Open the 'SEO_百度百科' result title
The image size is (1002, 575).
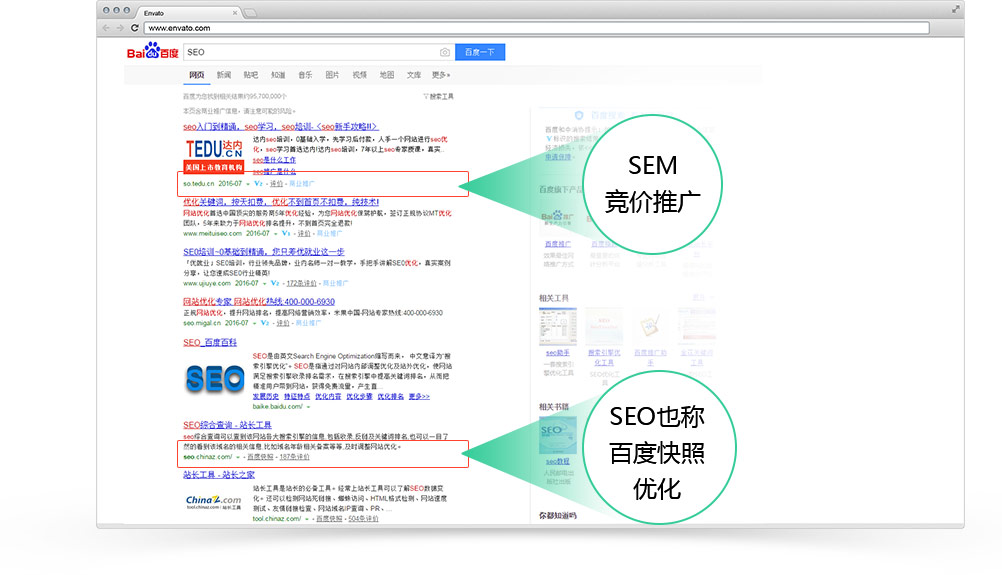point(210,342)
